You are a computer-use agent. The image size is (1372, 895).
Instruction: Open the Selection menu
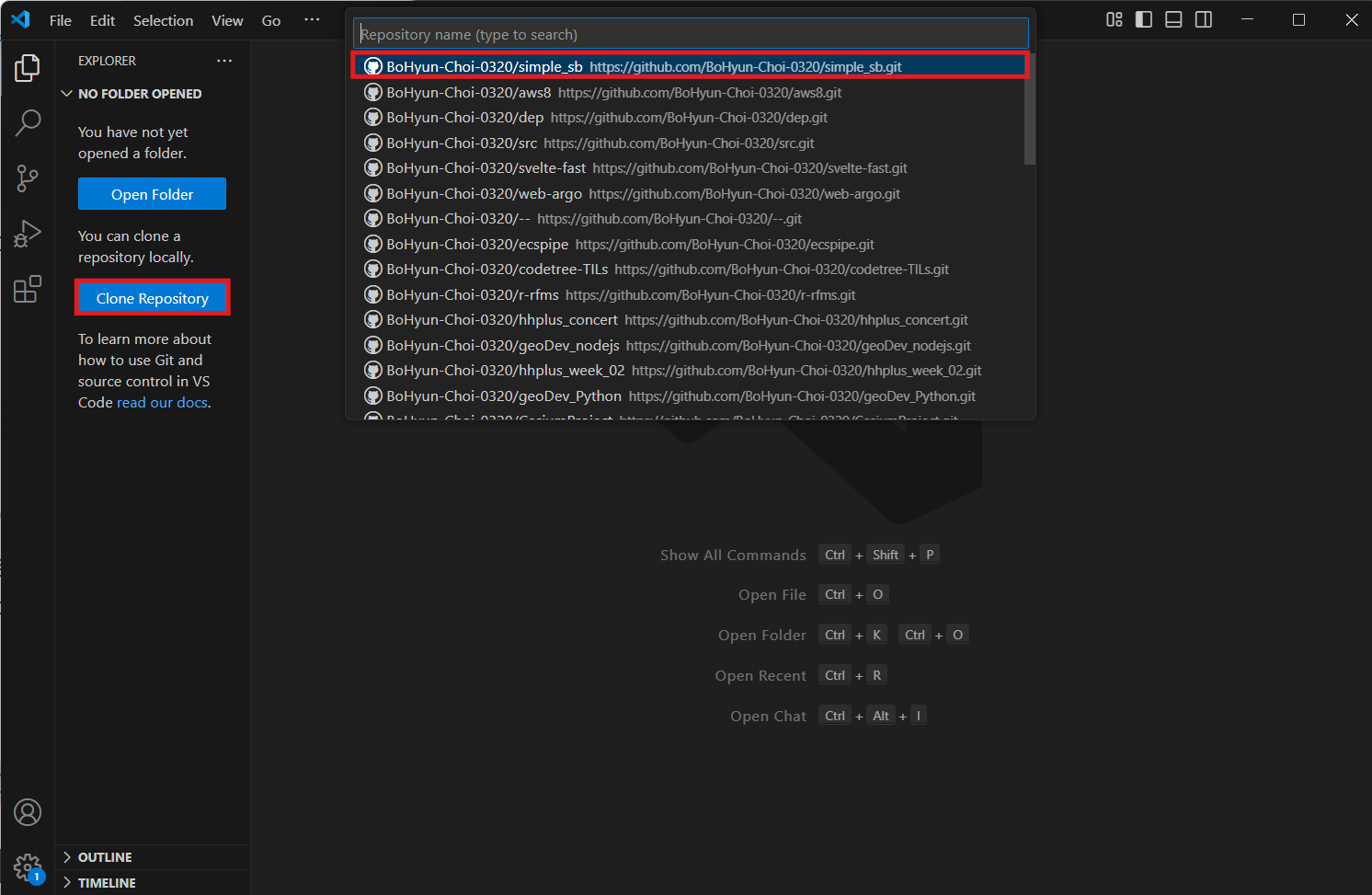163,20
